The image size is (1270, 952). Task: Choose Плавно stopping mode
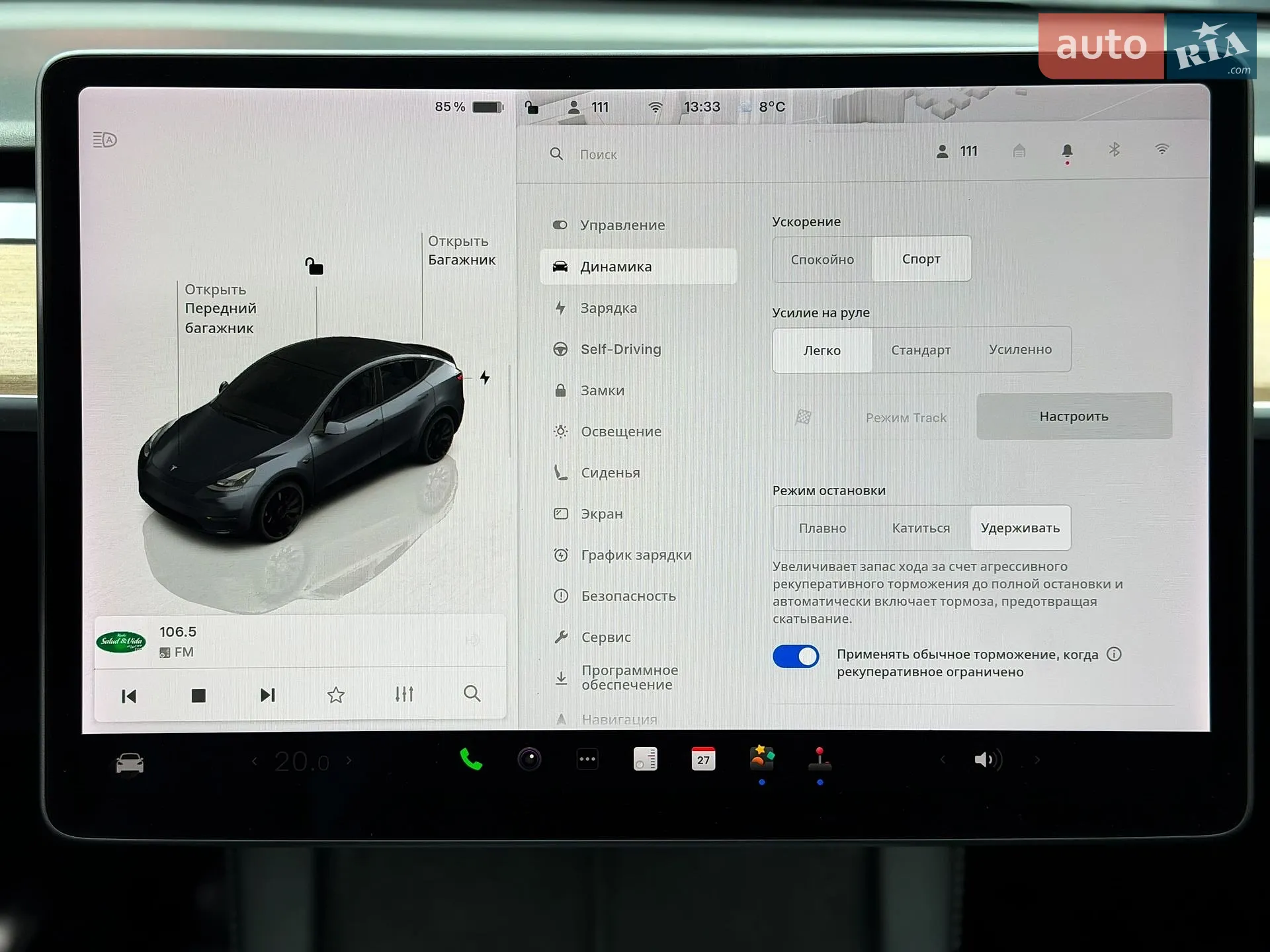click(x=822, y=528)
